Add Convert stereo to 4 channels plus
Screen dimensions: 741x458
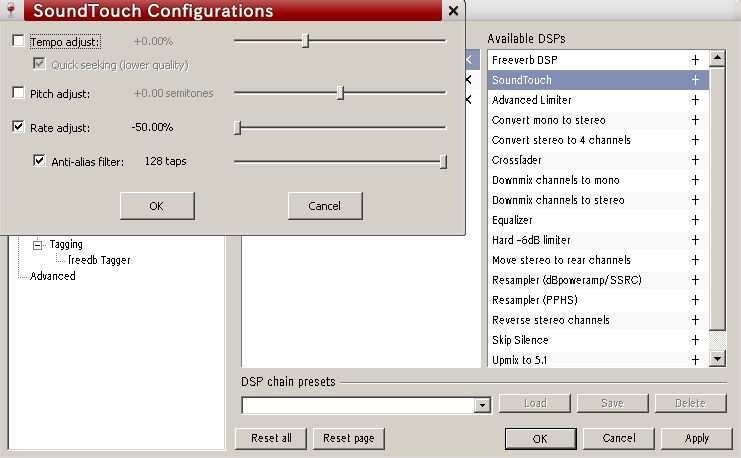(x=695, y=140)
